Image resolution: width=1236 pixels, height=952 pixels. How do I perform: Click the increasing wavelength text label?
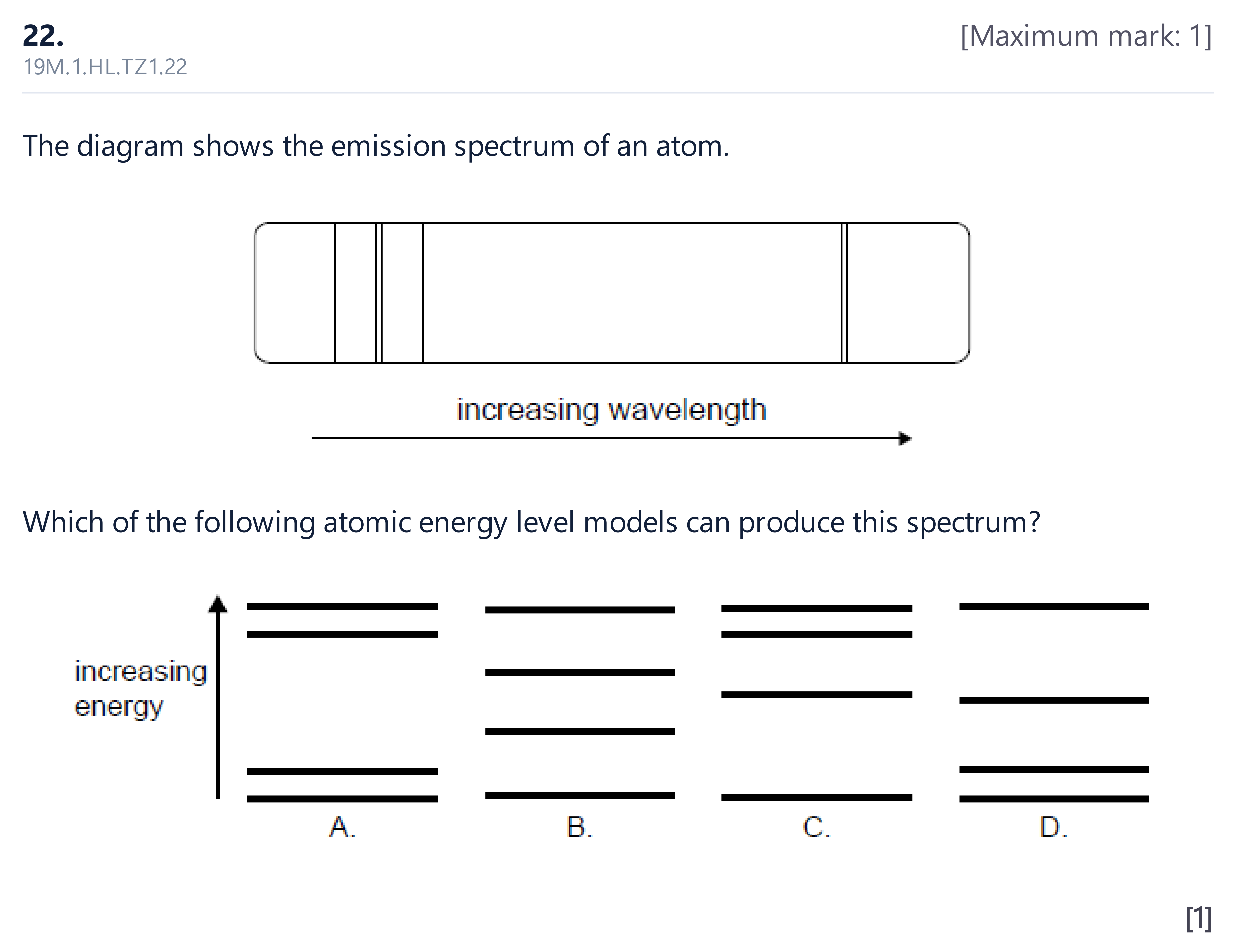[612, 410]
